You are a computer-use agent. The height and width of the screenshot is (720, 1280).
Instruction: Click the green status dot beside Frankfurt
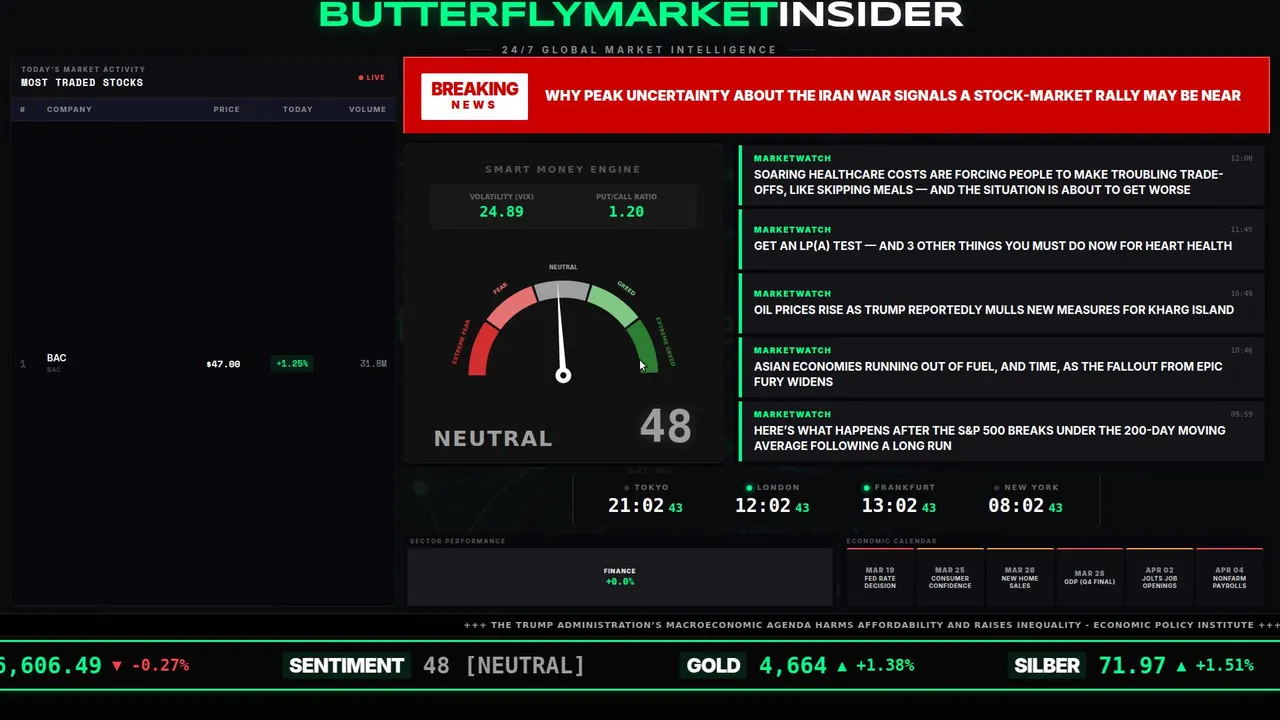(x=867, y=488)
